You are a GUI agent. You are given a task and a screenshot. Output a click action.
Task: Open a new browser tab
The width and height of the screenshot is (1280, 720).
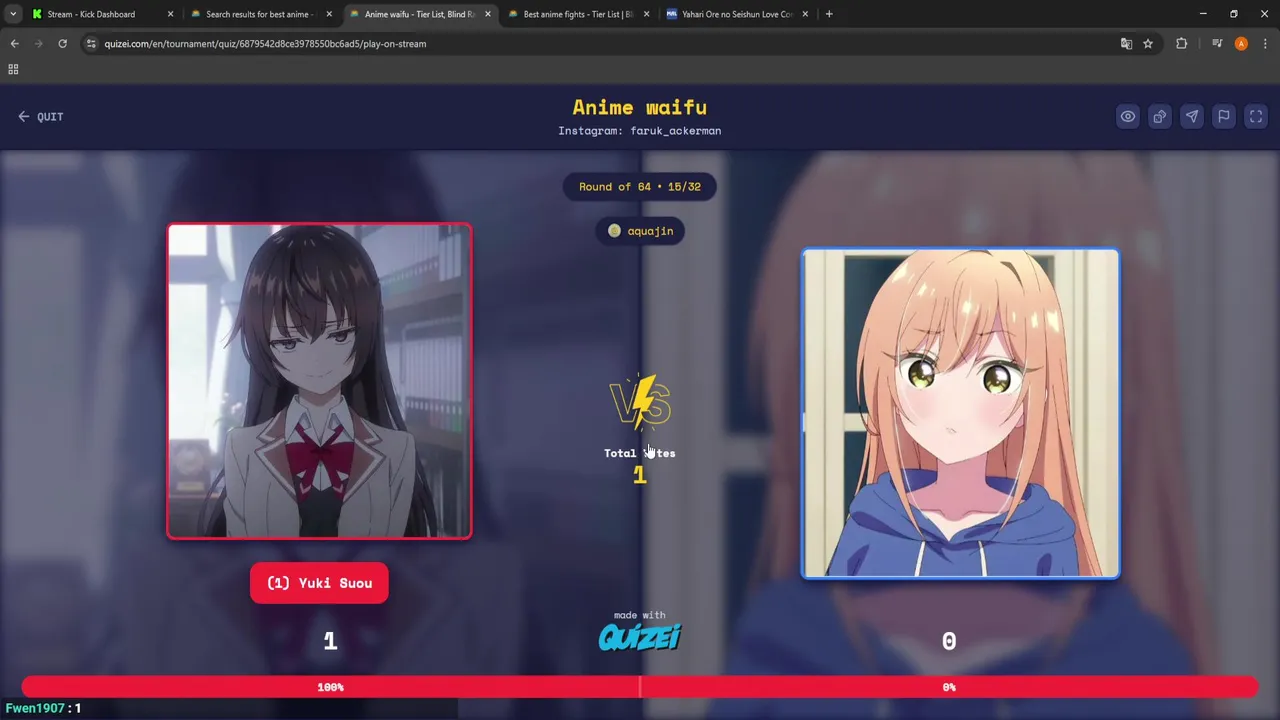(829, 14)
